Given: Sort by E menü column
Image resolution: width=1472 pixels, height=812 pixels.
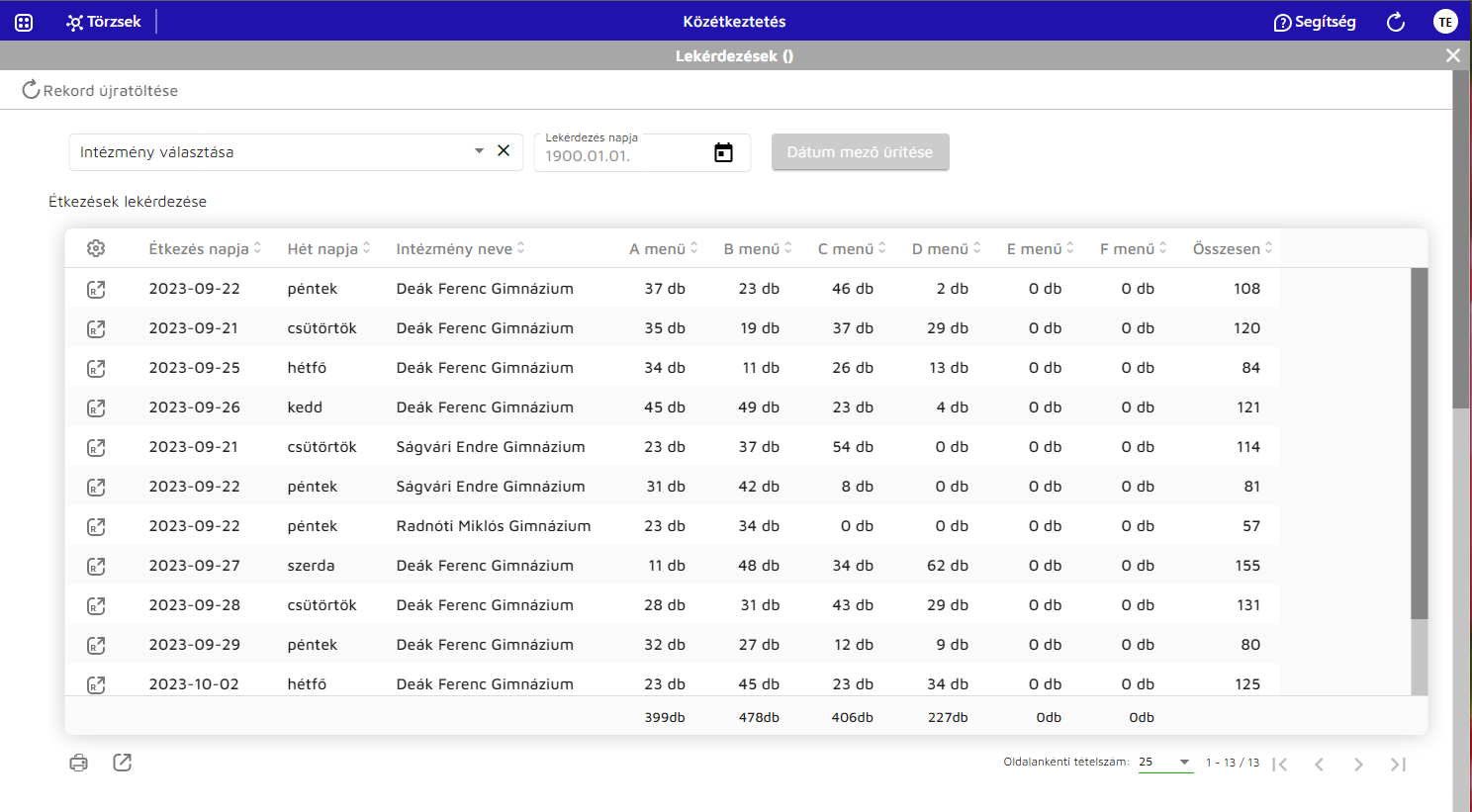Looking at the screenshot, I should coord(1040,248).
